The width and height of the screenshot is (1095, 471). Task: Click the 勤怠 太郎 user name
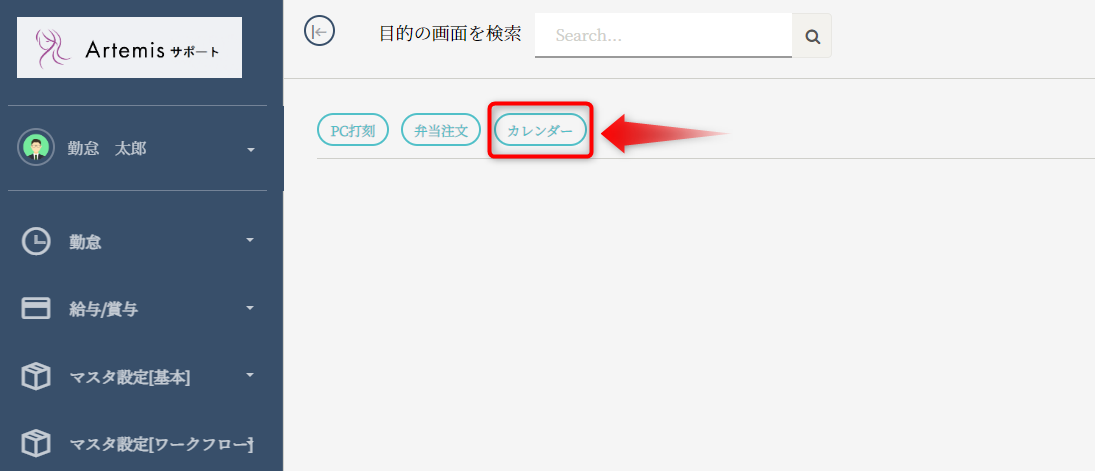[107, 148]
